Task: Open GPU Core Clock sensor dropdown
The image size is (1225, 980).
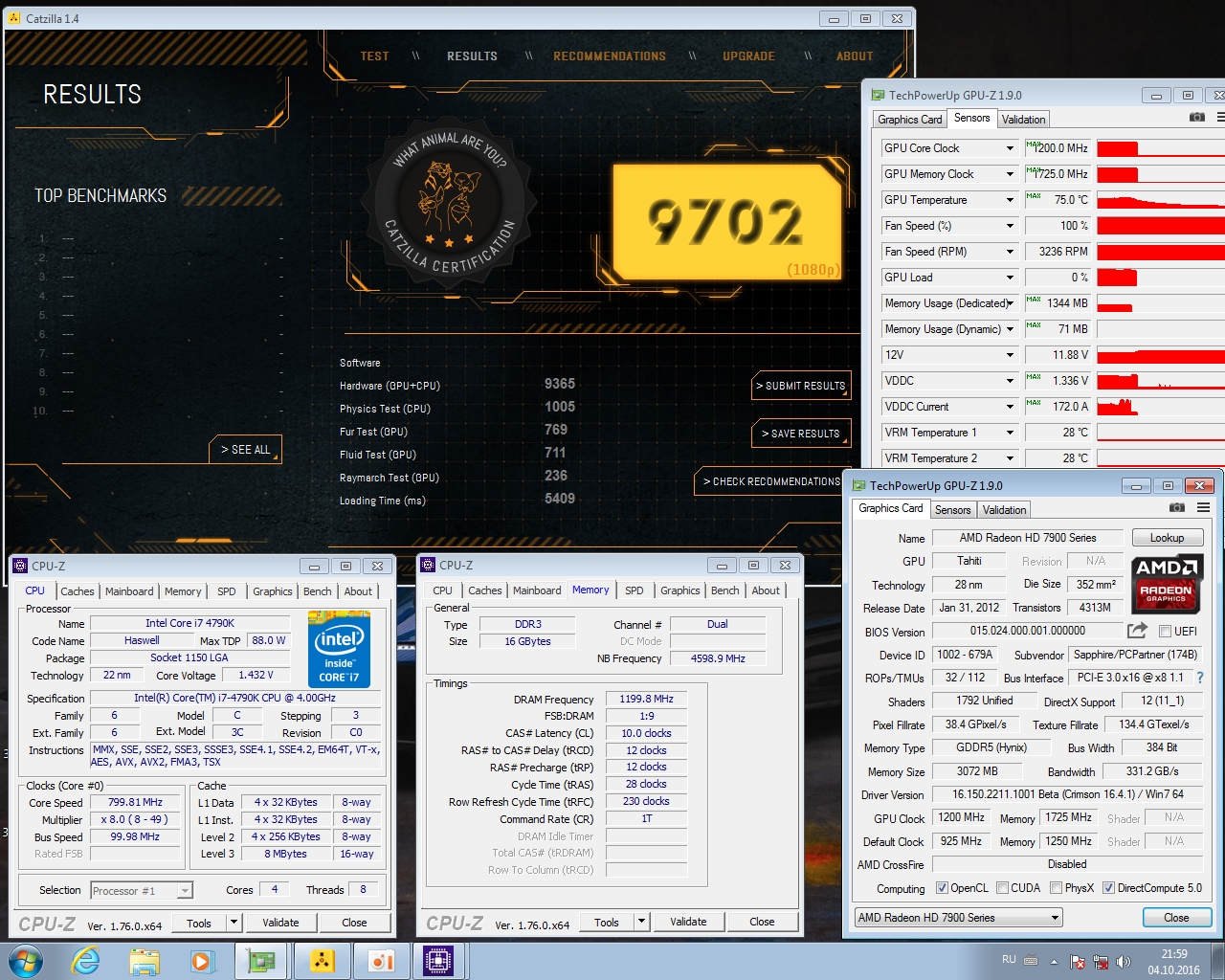Action: pos(1010,148)
